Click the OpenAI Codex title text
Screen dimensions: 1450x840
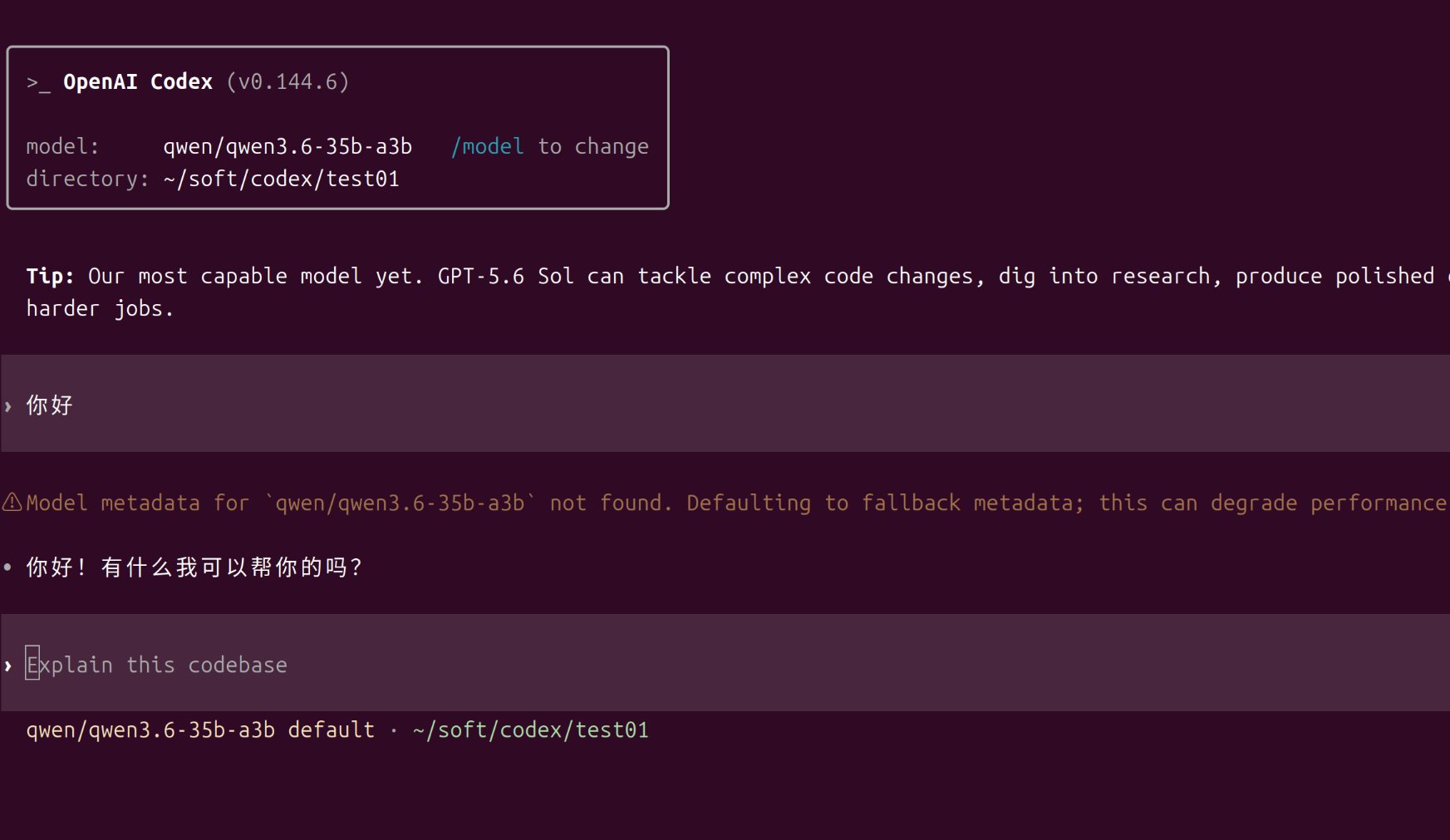[138, 81]
